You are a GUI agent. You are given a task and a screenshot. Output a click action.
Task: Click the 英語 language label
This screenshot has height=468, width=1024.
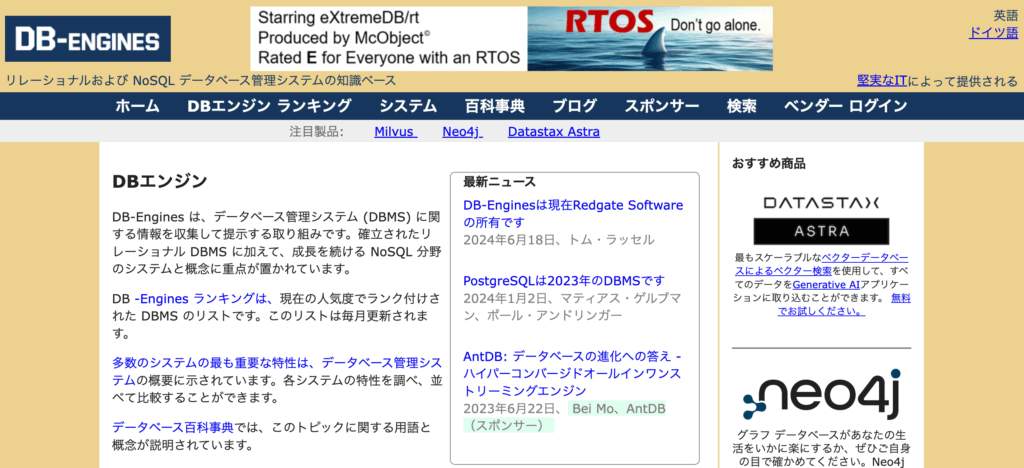click(1006, 16)
